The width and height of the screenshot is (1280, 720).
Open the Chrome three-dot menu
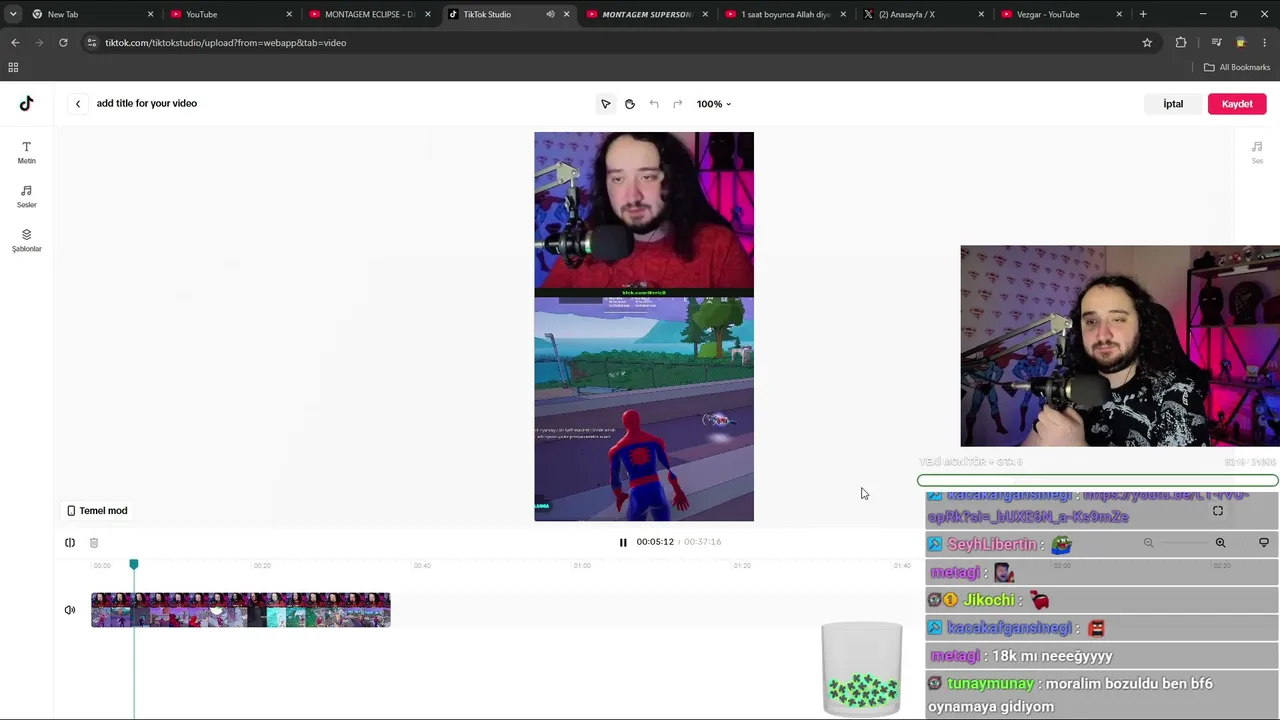[1265, 43]
